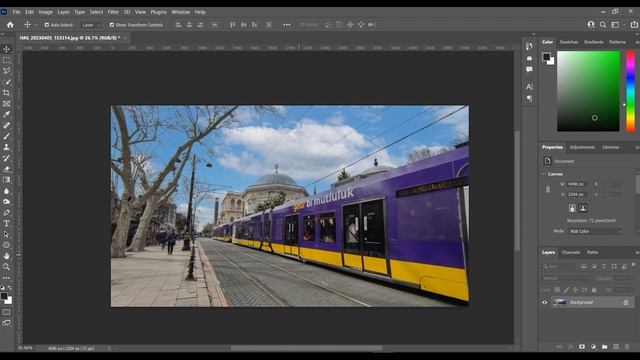Open the Color panel flyout menu

637,42
